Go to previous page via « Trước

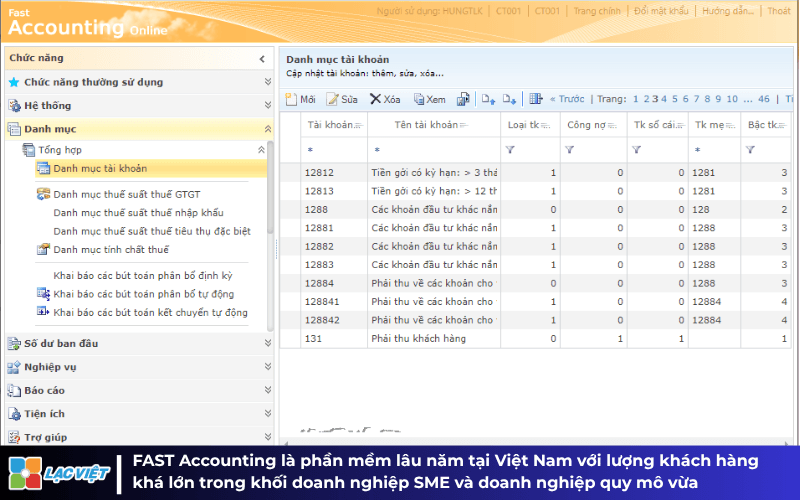(567, 99)
